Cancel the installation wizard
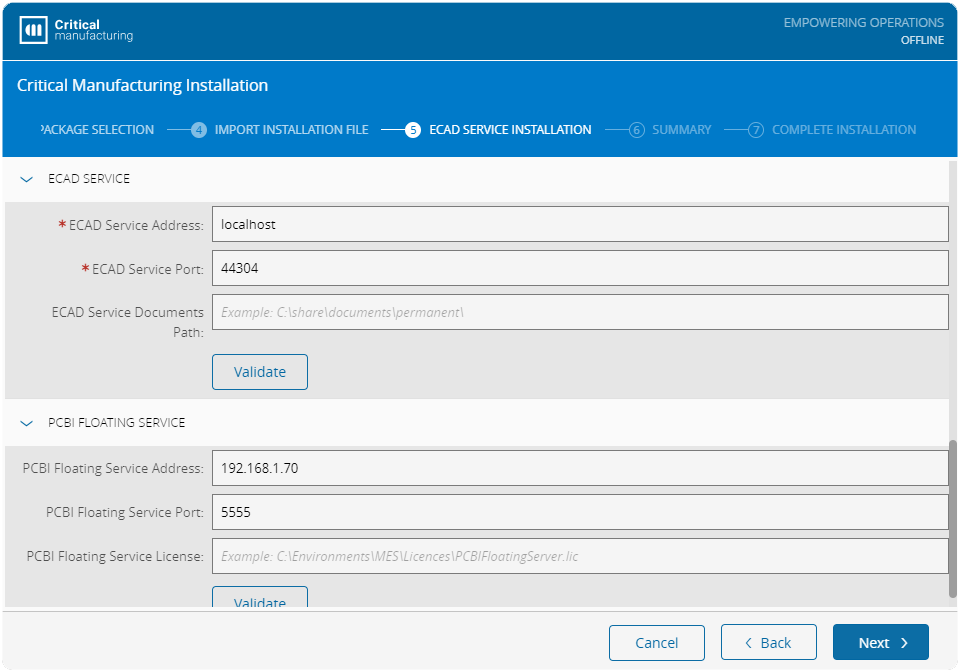The image size is (960, 672). click(657, 643)
